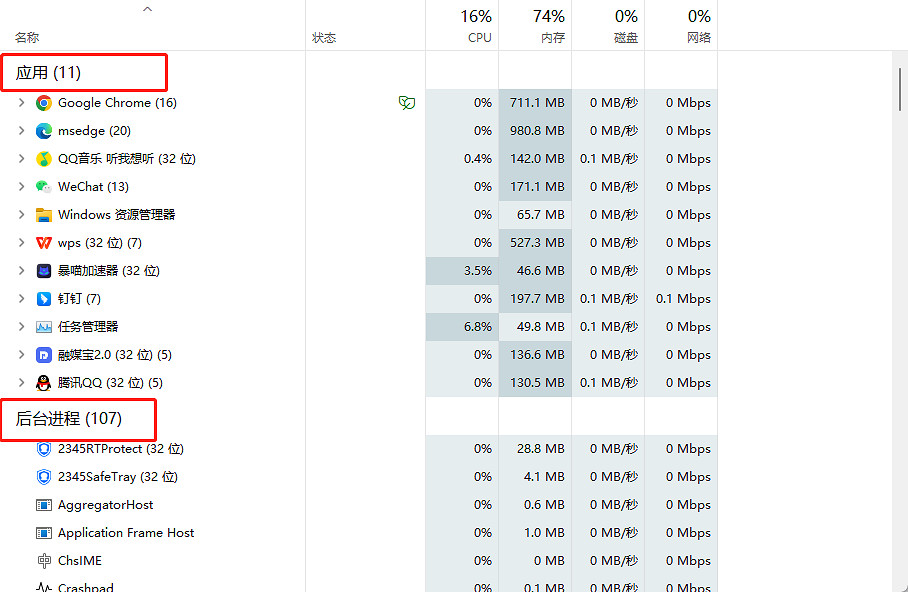
Task: Click the 2345RTProtect shield icon
Action: click(44, 449)
